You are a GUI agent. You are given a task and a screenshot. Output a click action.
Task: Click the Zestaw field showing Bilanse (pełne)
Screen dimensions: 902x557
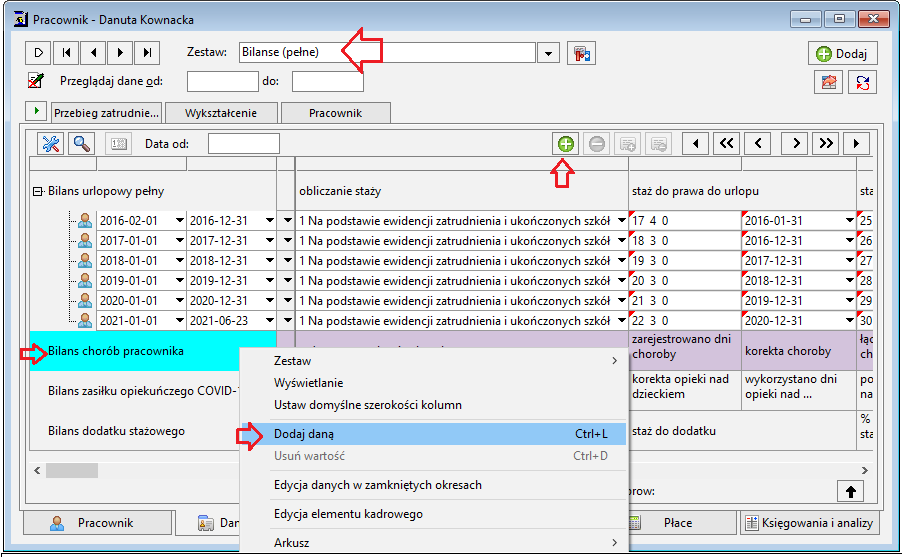387,52
